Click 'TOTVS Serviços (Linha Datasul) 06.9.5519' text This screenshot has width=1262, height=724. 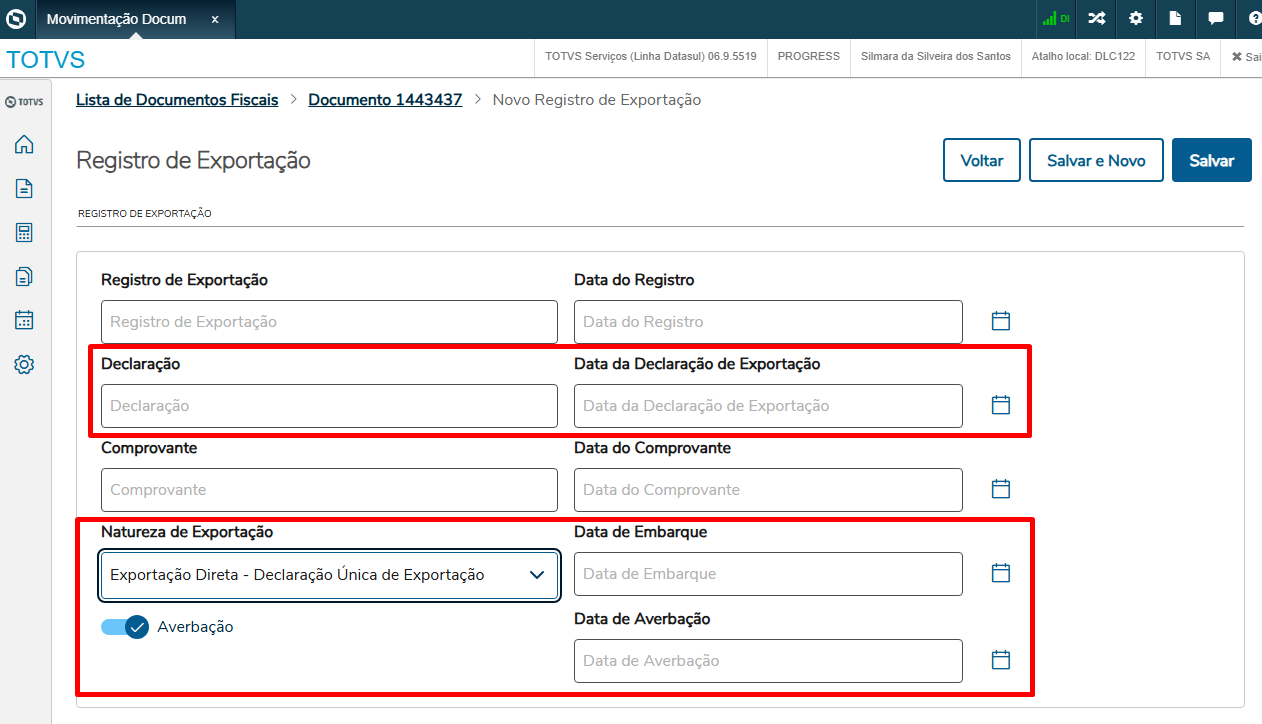651,56
